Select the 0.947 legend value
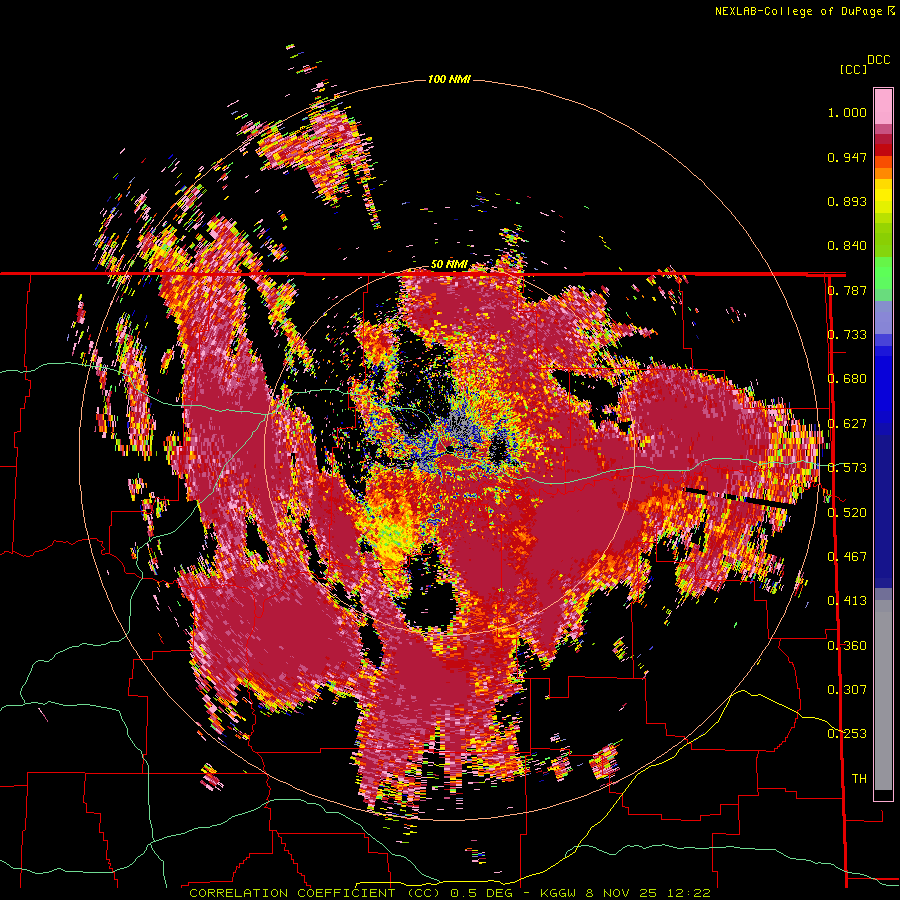 click(x=847, y=157)
